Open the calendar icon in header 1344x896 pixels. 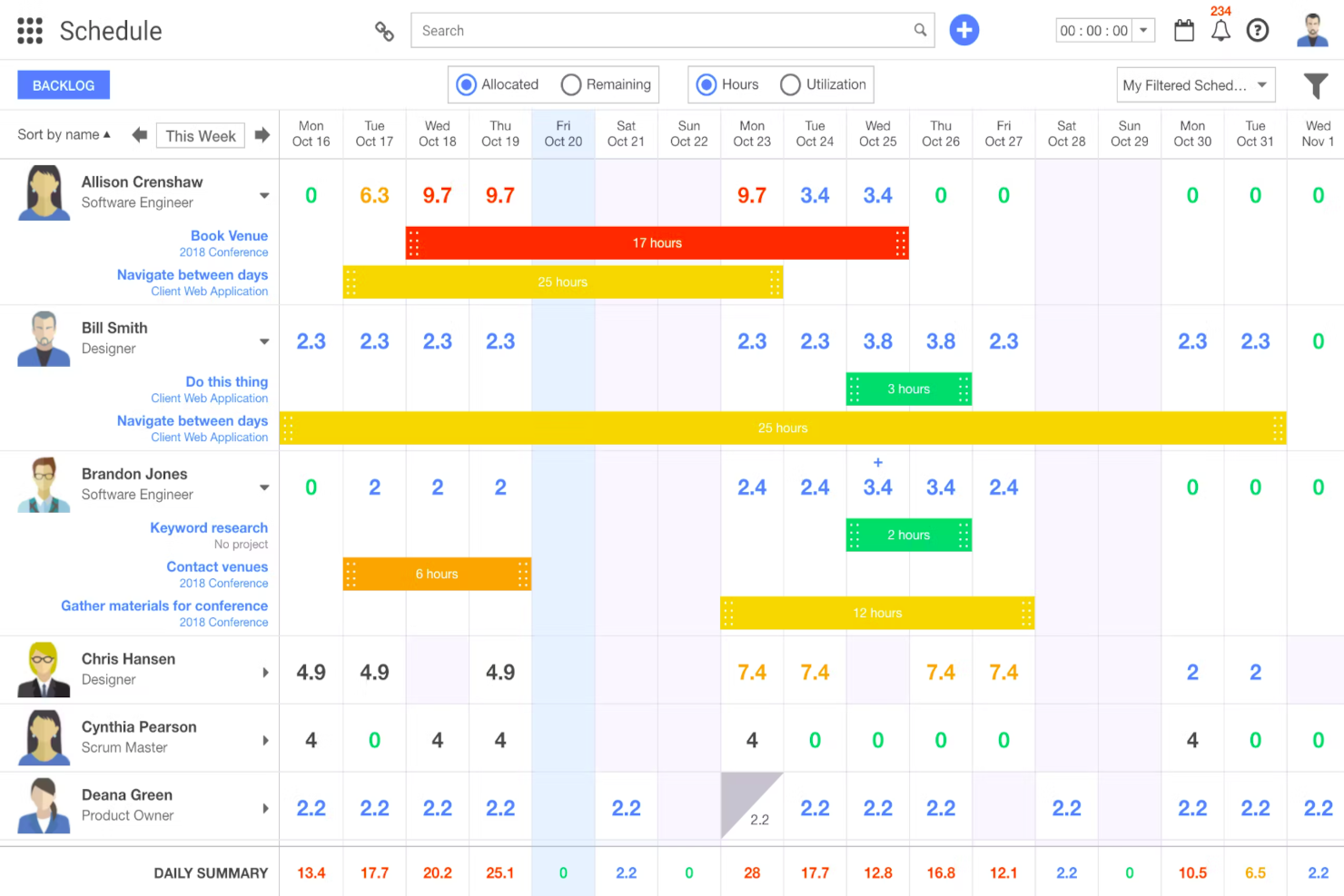(x=1183, y=31)
